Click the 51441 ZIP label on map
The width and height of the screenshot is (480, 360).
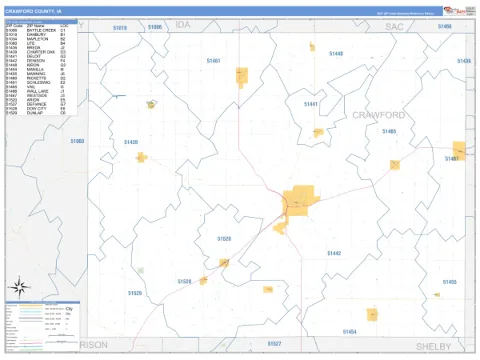[311, 104]
